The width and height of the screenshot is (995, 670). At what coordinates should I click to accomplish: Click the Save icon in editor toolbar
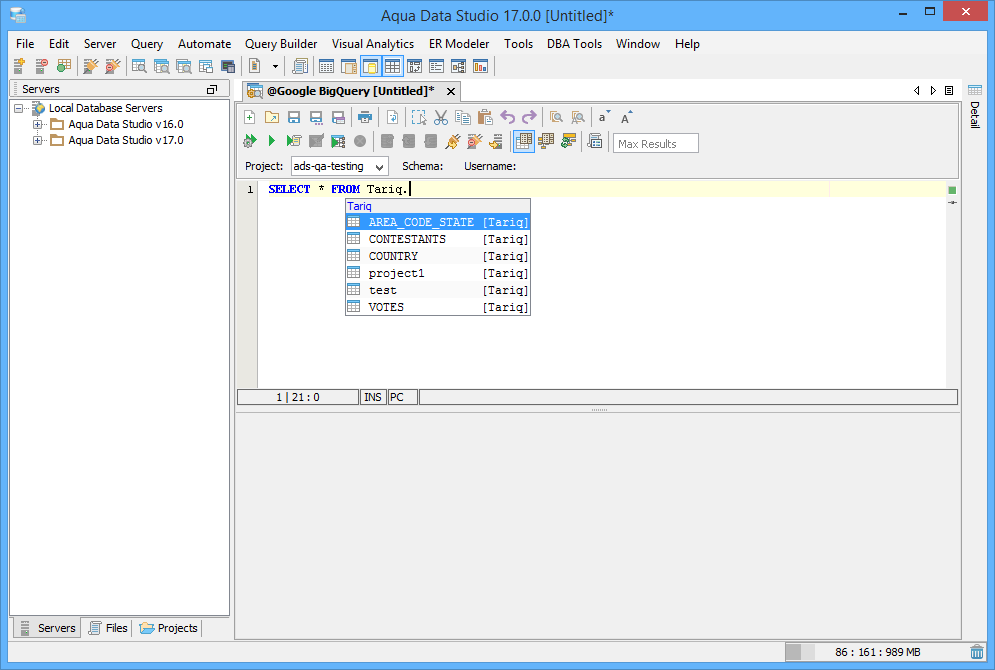click(x=294, y=117)
